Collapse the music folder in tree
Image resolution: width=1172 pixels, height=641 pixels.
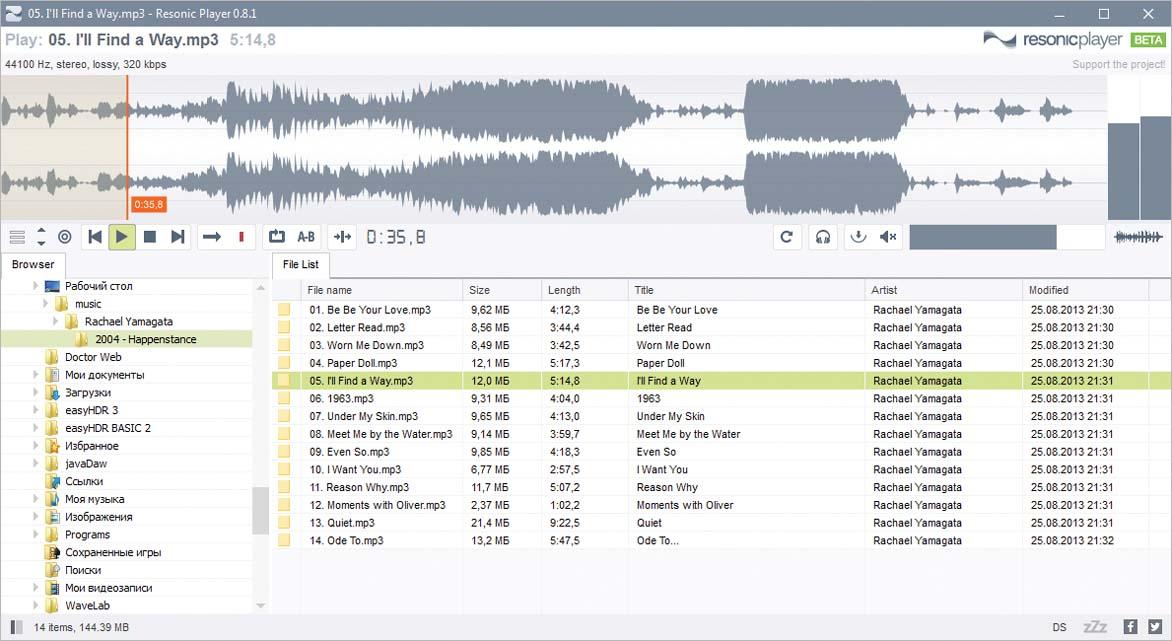tap(46, 304)
